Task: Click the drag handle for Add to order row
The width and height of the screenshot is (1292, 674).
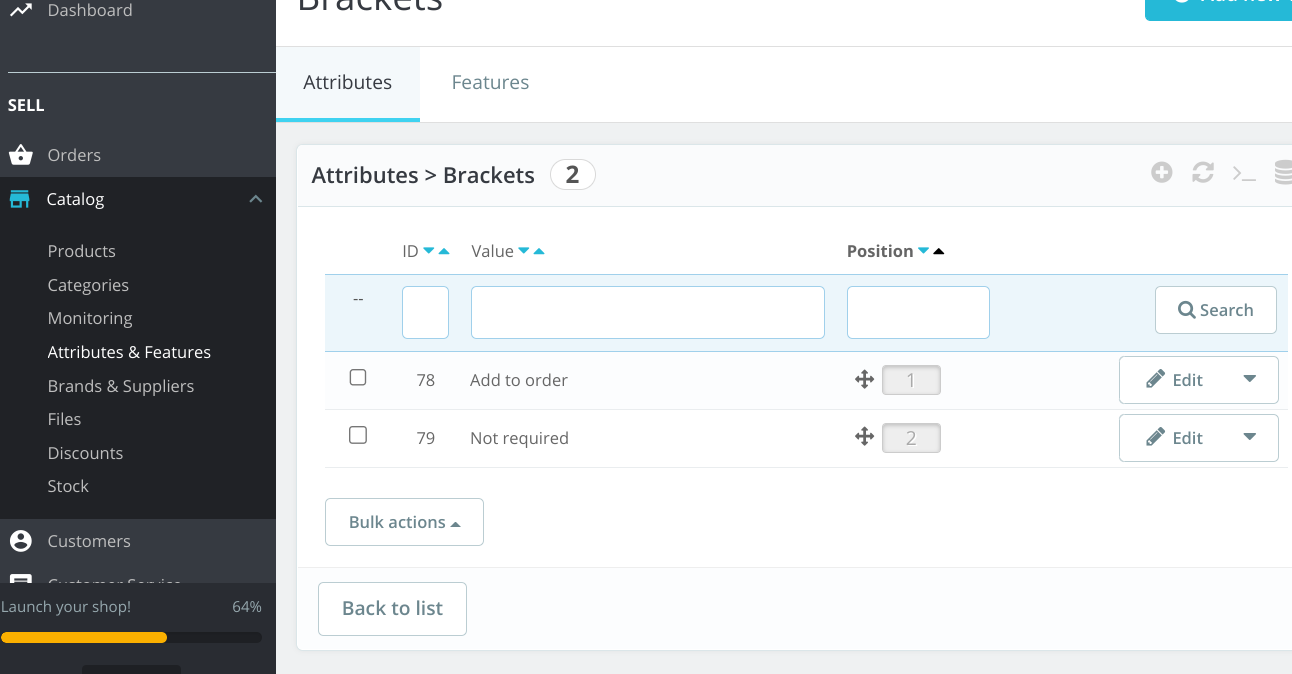Action: 865,380
